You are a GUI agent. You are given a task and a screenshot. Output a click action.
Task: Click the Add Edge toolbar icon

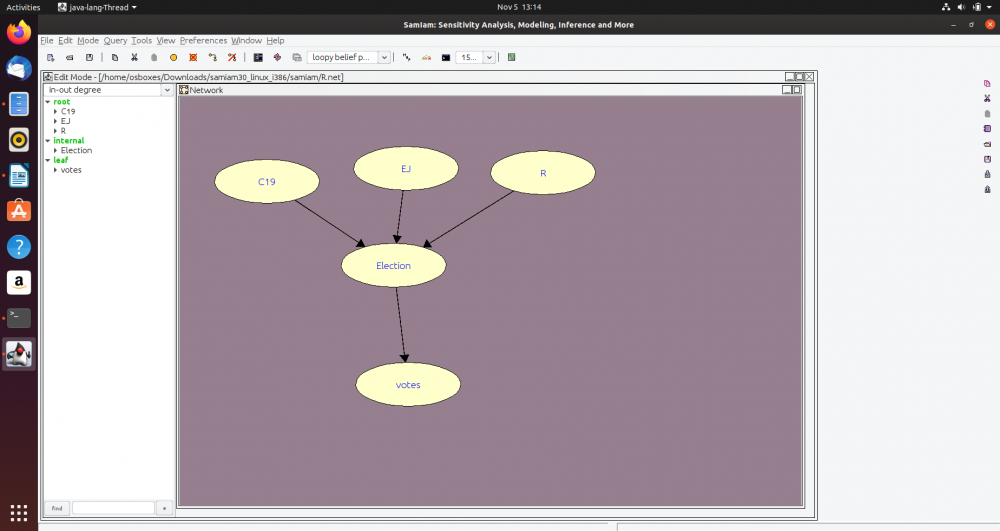[x=212, y=58]
